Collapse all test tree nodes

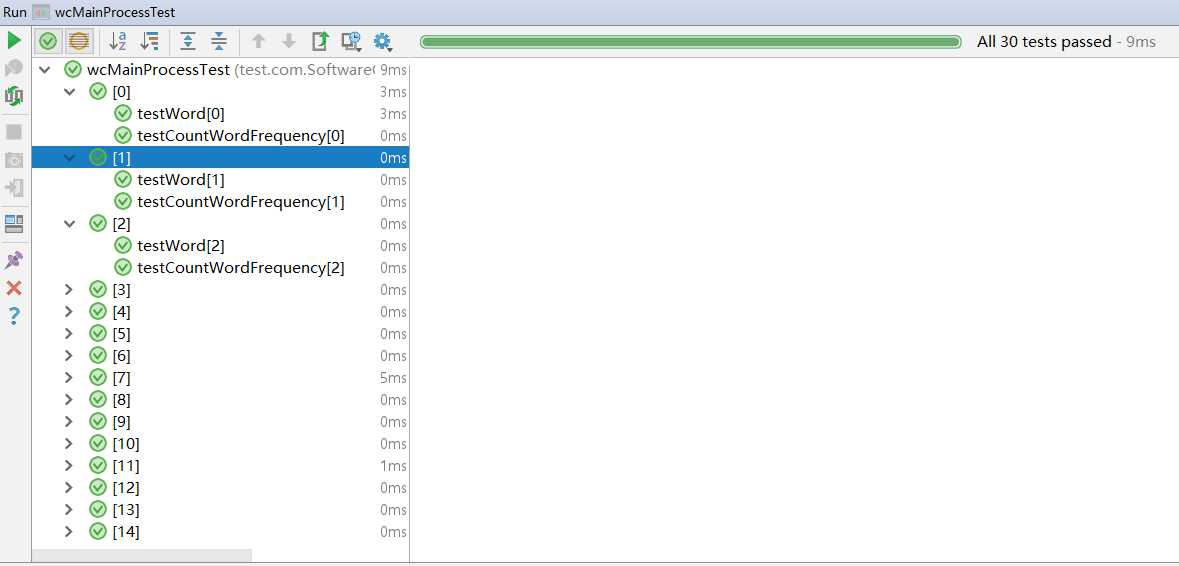tap(219, 41)
